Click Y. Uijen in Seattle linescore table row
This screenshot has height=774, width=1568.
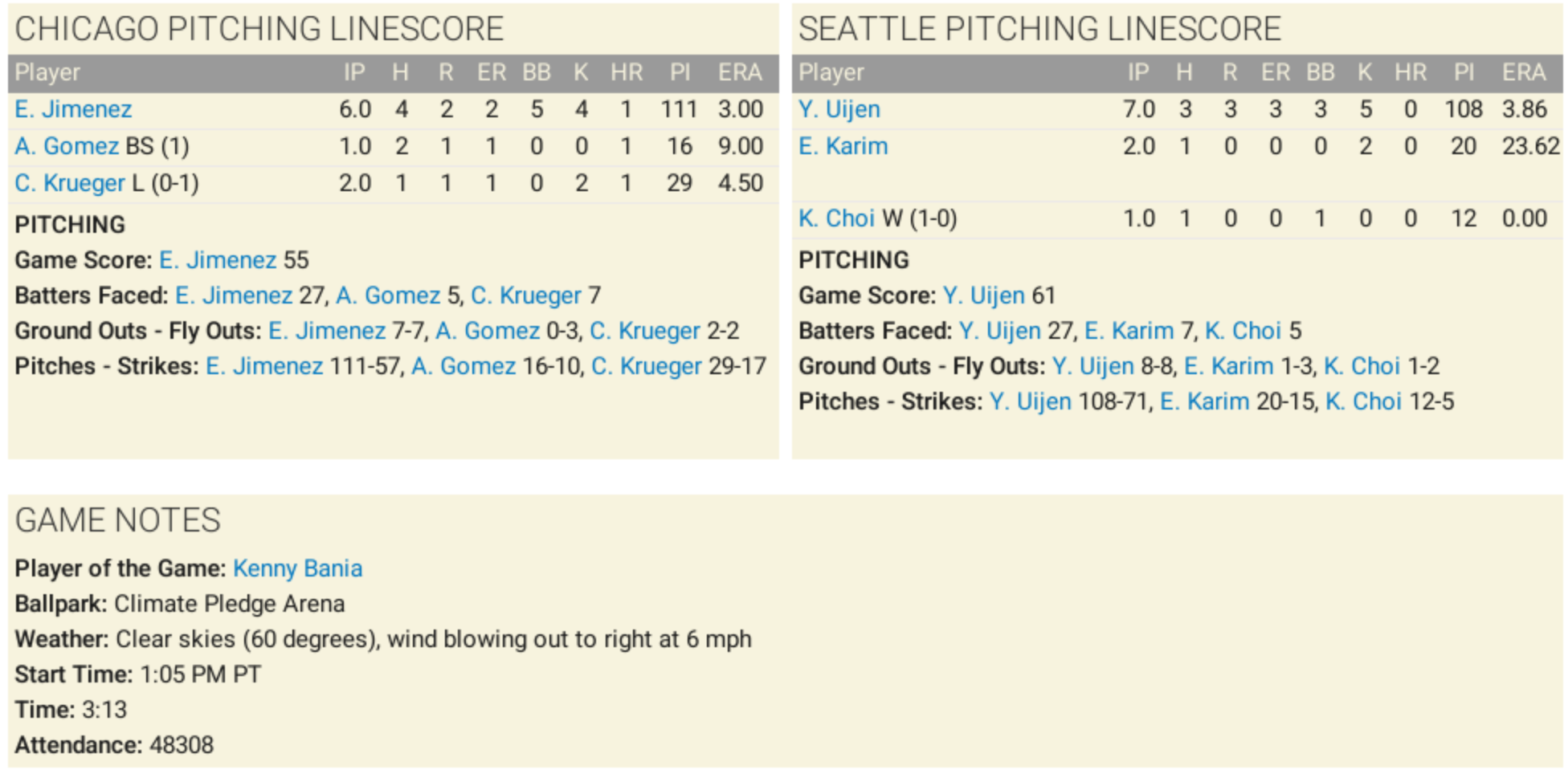tap(839, 109)
